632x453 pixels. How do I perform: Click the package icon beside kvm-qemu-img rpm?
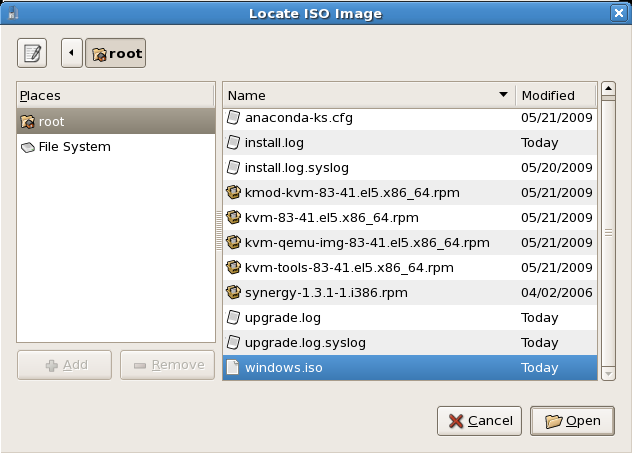[233, 242]
